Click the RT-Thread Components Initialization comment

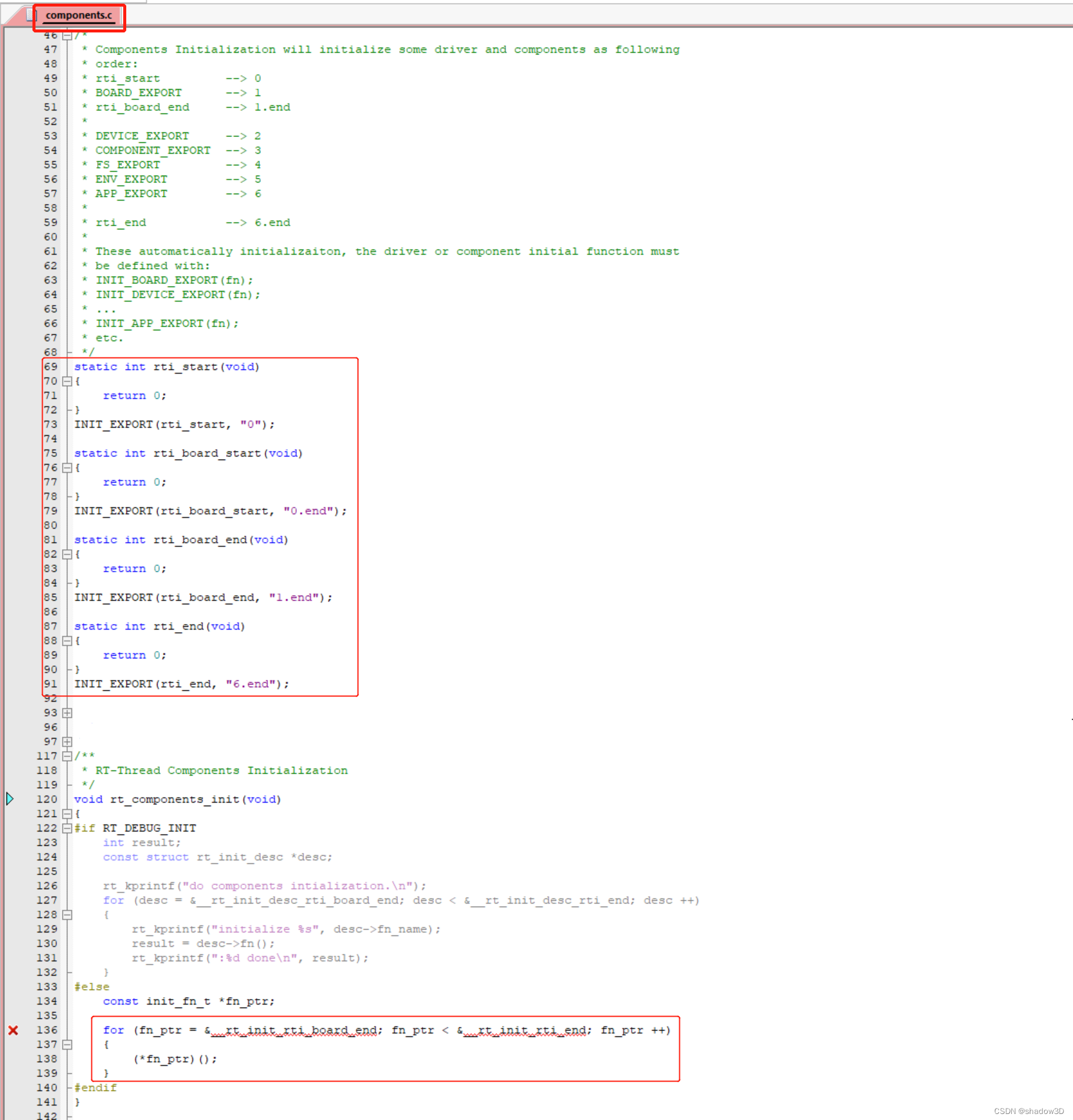pyautogui.click(x=221, y=771)
